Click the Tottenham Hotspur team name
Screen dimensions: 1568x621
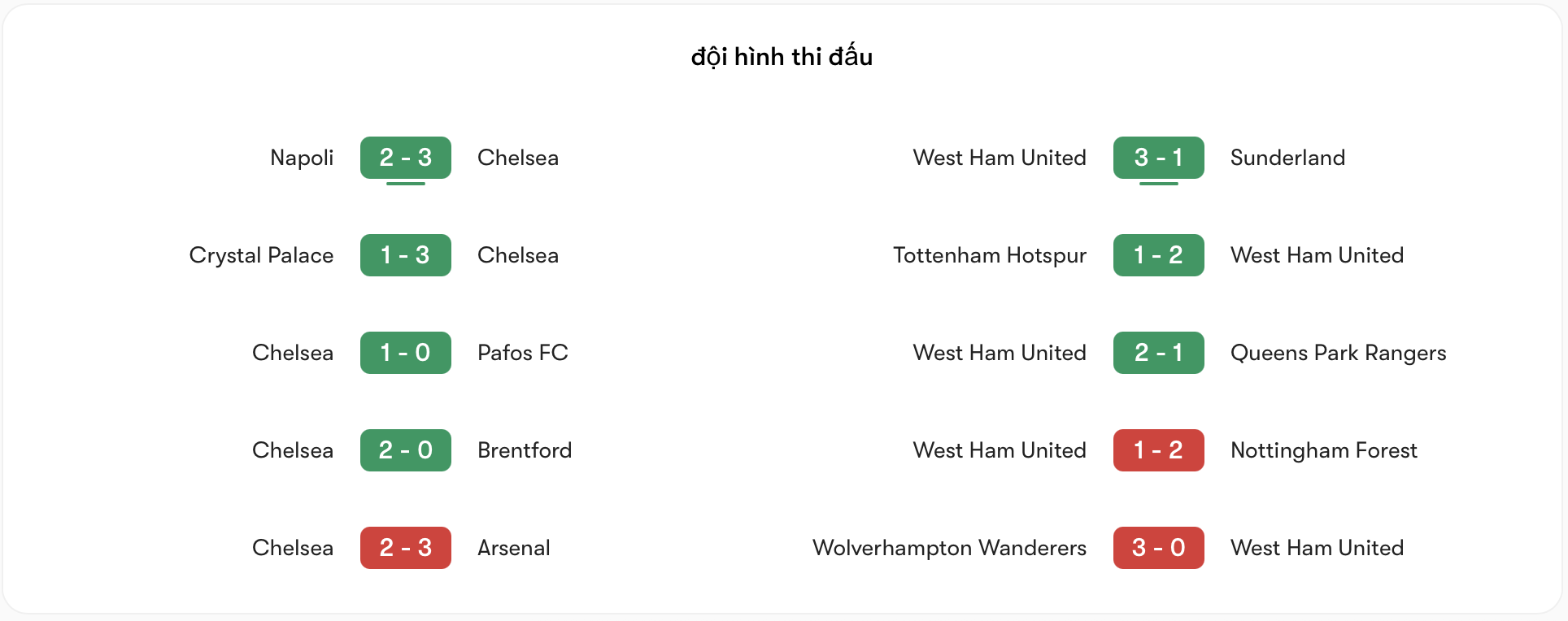click(x=990, y=255)
